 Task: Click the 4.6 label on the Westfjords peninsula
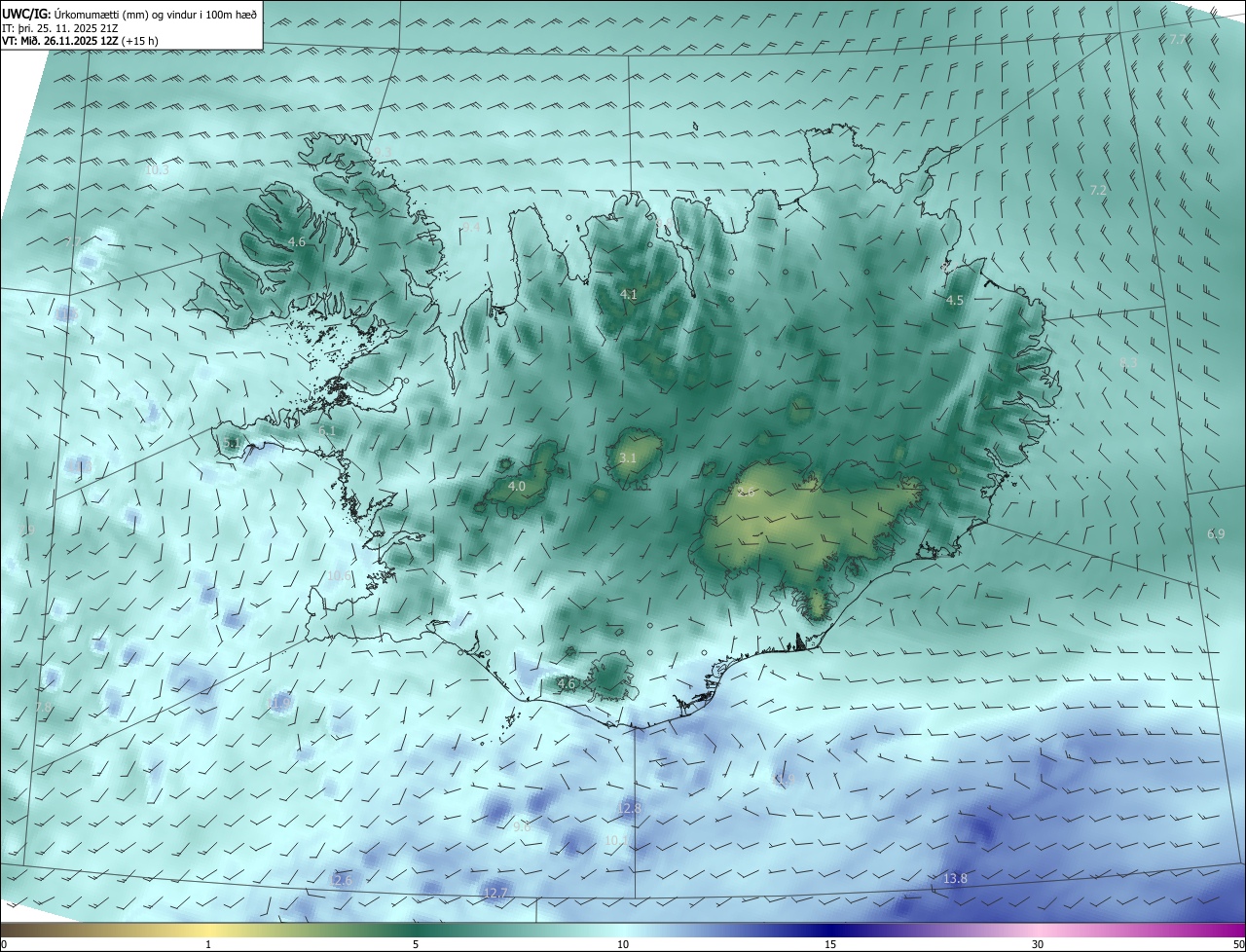tap(297, 241)
